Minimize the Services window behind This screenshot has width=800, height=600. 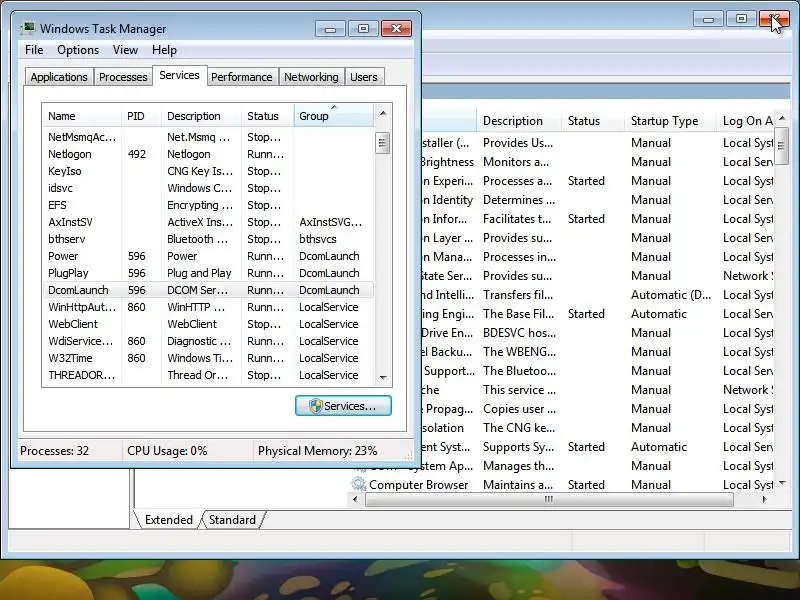pyautogui.click(x=708, y=19)
